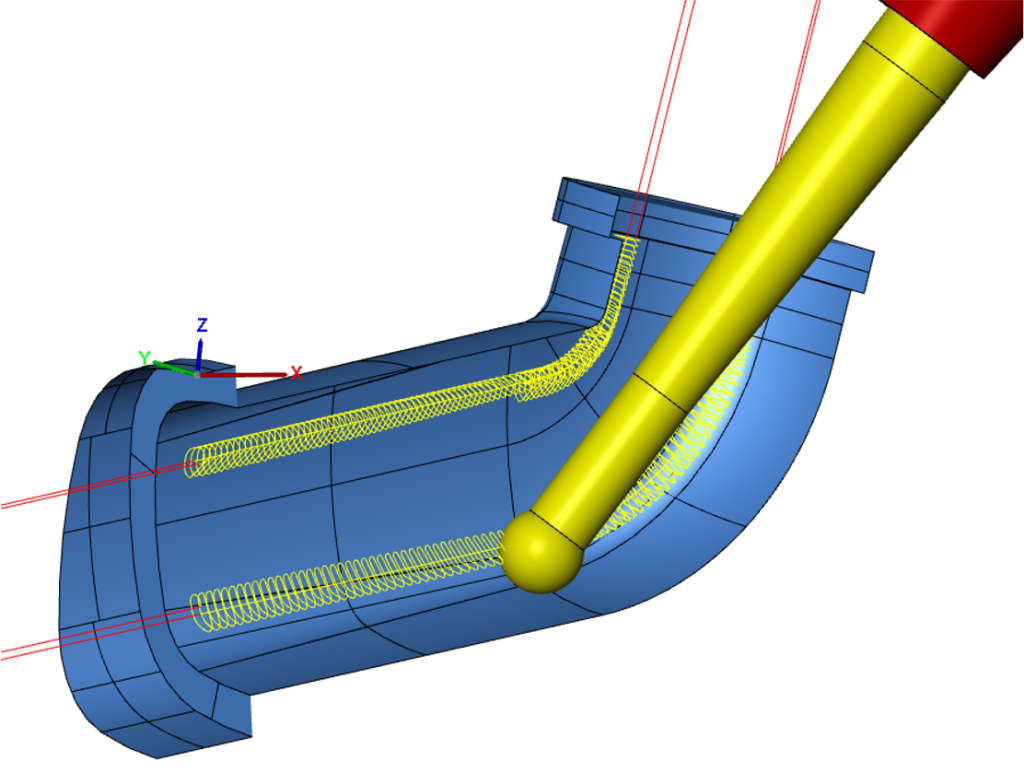Image resolution: width=1024 pixels, height=773 pixels.
Task: Select the coordinate system origin point
Action: pyautogui.click(x=198, y=373)
